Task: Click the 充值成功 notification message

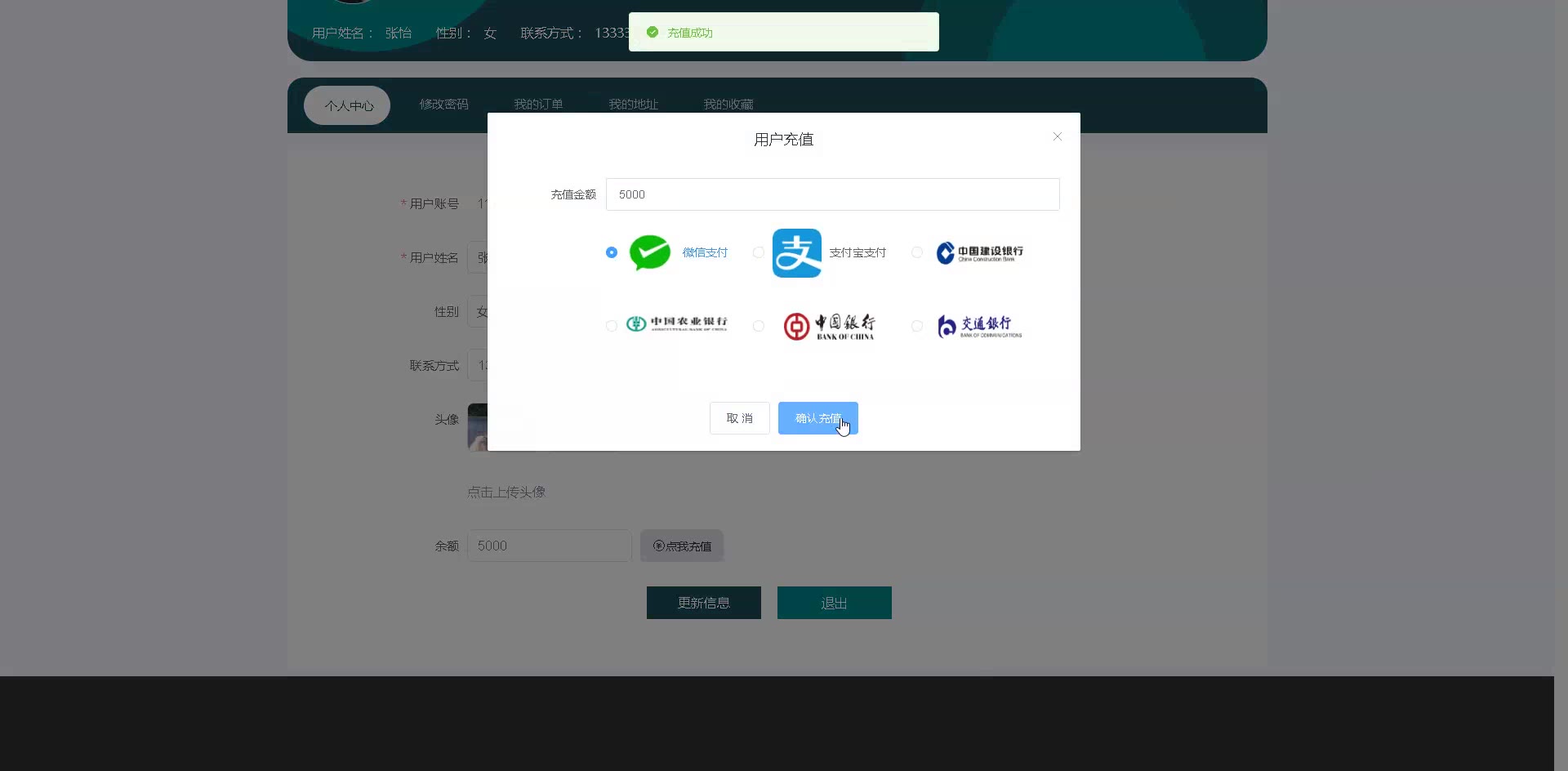Action: click(x=784, y=32)
